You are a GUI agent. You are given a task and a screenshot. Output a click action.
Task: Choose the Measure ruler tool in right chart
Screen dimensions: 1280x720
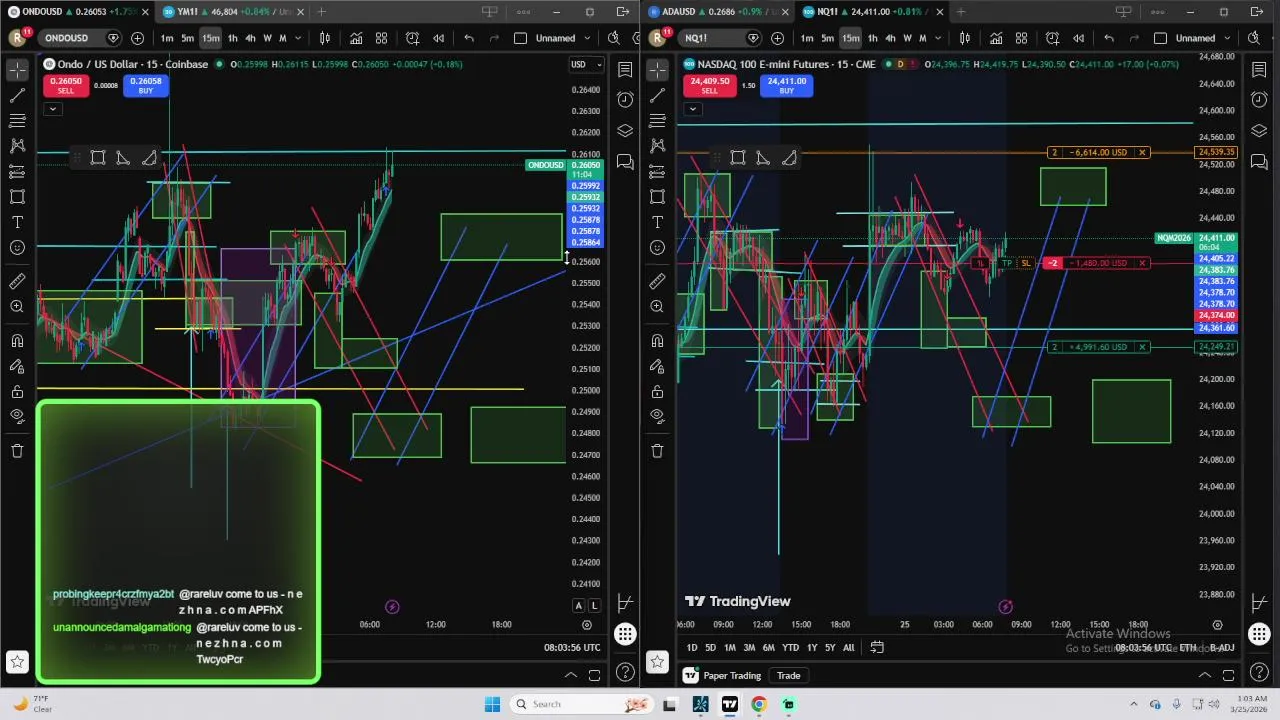pos(657,281)
